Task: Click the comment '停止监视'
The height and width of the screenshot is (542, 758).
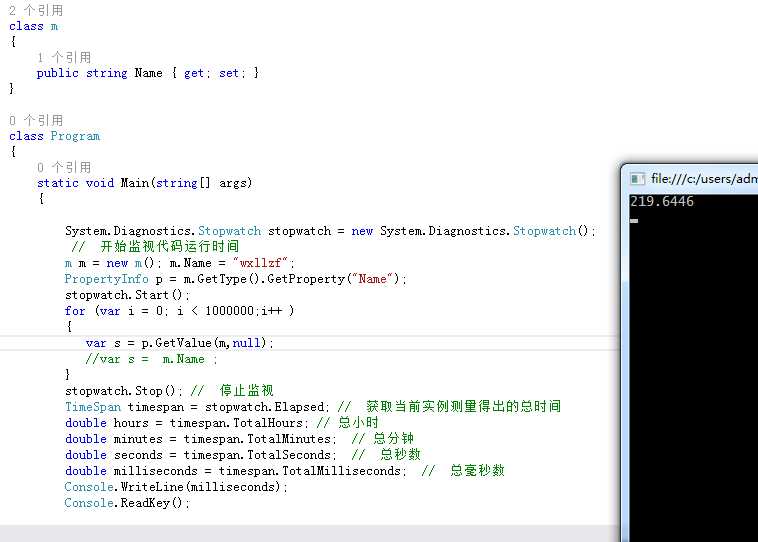Action: [x=247, y=391]
